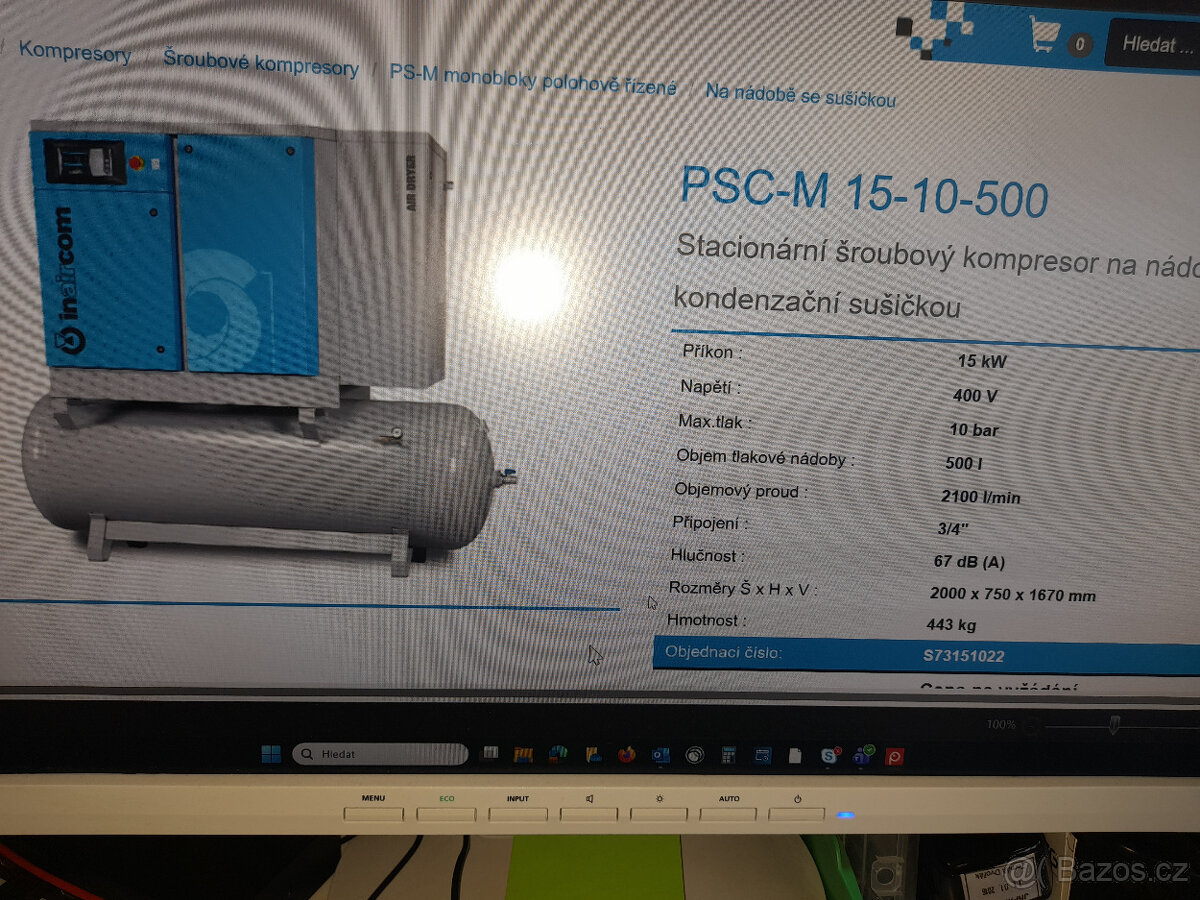
Task: Open PS-M monobloky polohově řízené breadcrumb
Action: point(533,80)
